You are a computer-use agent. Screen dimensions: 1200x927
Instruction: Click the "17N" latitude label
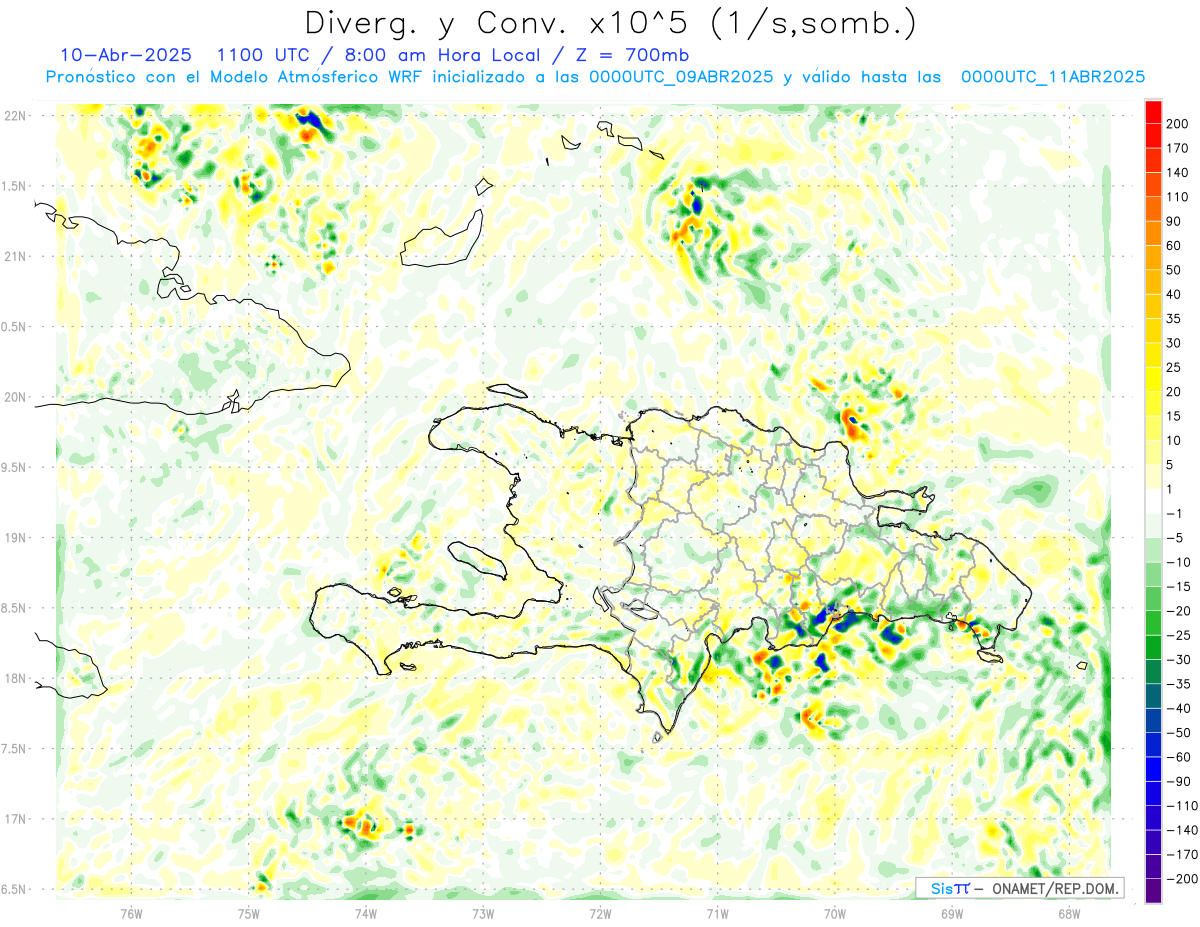(x=15, y=819)
